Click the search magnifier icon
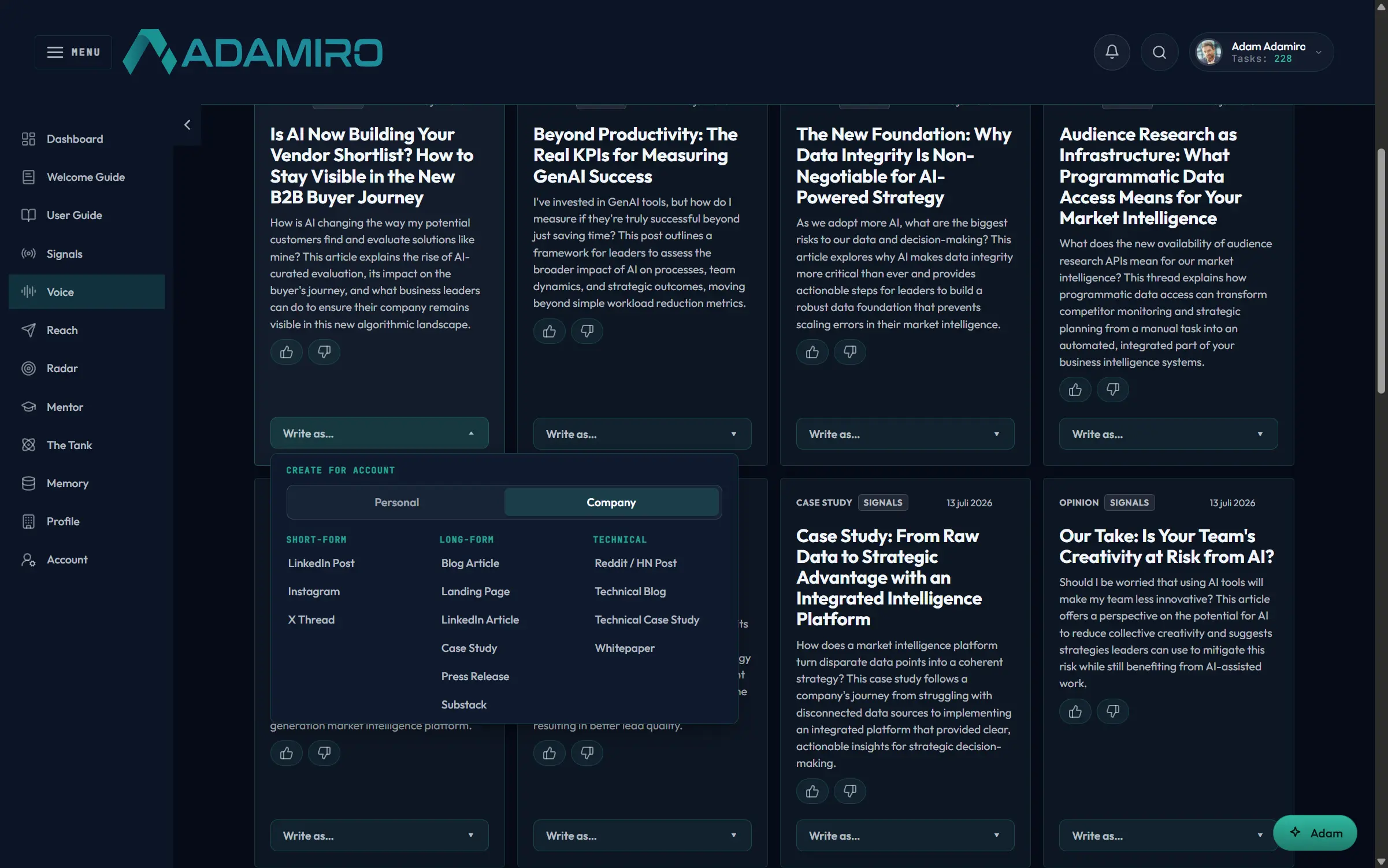The image size is (1388, 868). 1159,52
